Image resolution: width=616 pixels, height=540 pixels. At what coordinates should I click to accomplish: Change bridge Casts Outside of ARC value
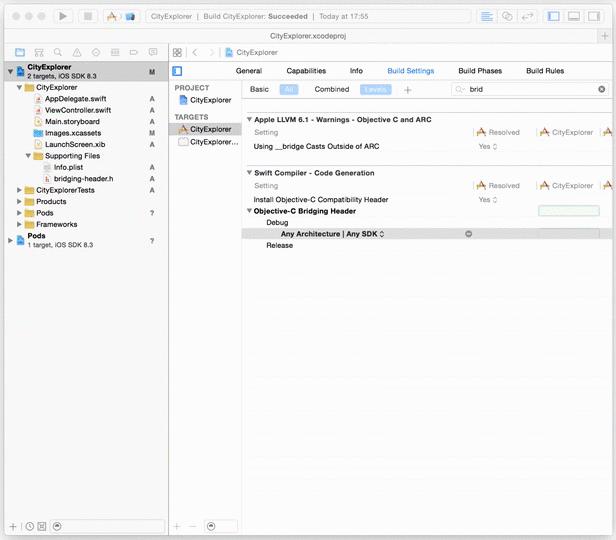pyautogui.click(x=488, y=146)
